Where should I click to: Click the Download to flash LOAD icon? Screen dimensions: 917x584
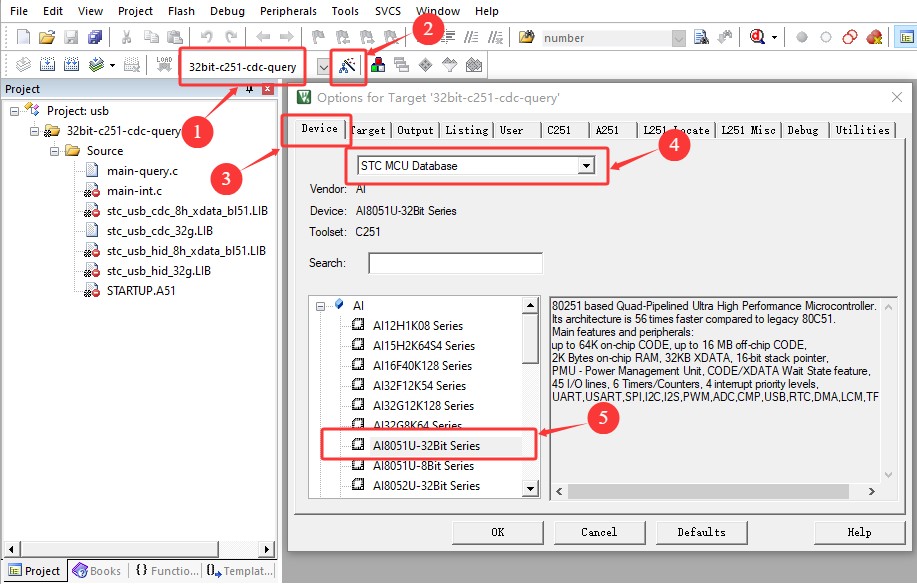[164, 66]
